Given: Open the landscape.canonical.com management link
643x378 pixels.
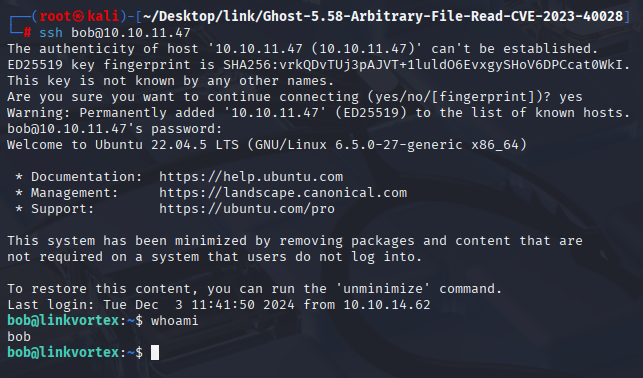Looking at the screenshot, I should [x=283, y=193].
